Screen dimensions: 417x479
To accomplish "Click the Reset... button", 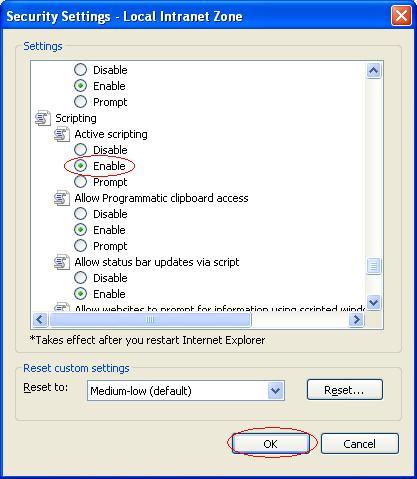I will 345,389.
